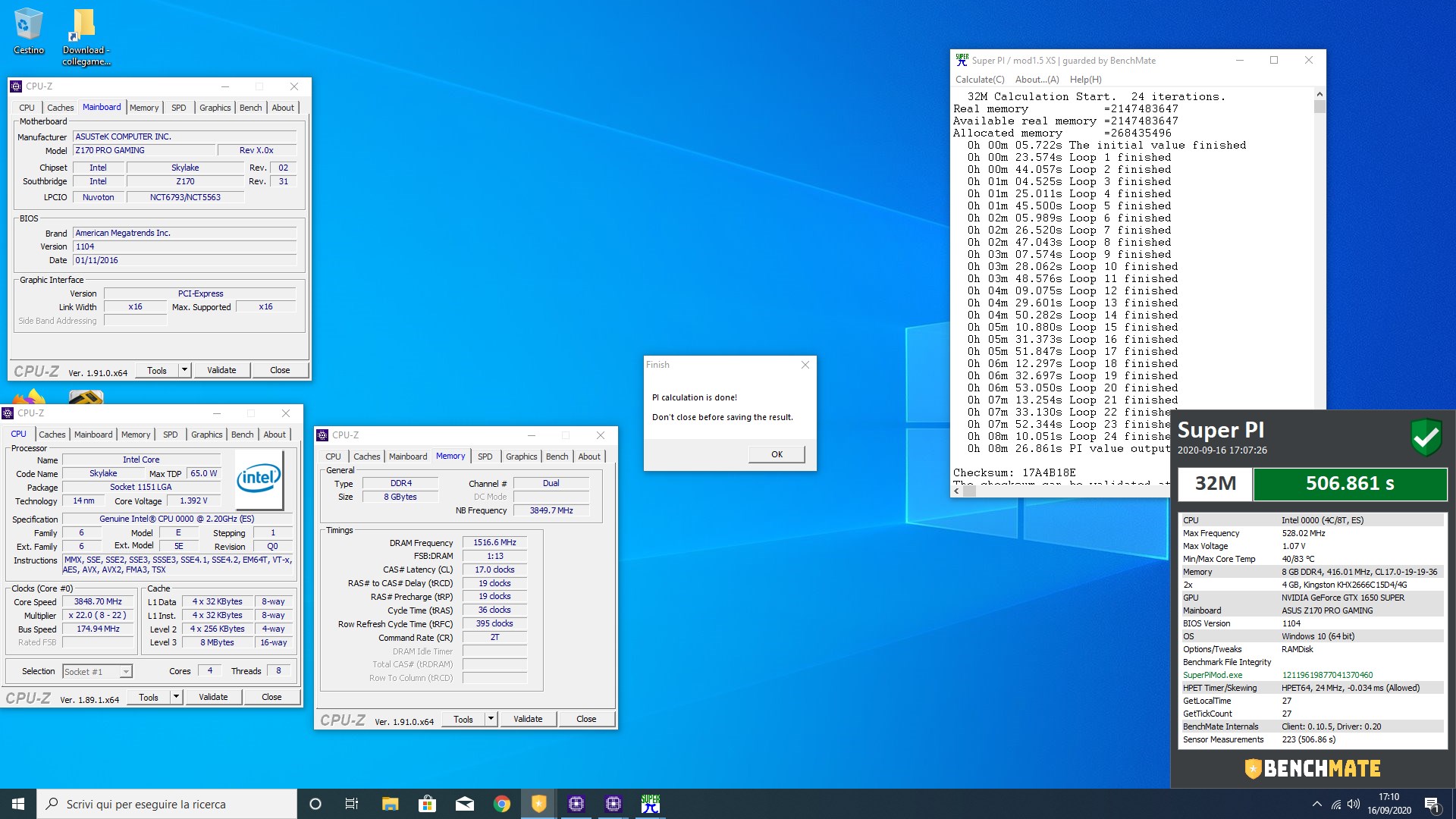Click the SuperPiMod.exe entry in BenchMate
The height and width of the screenshot is (819, 1456).
1312,675
